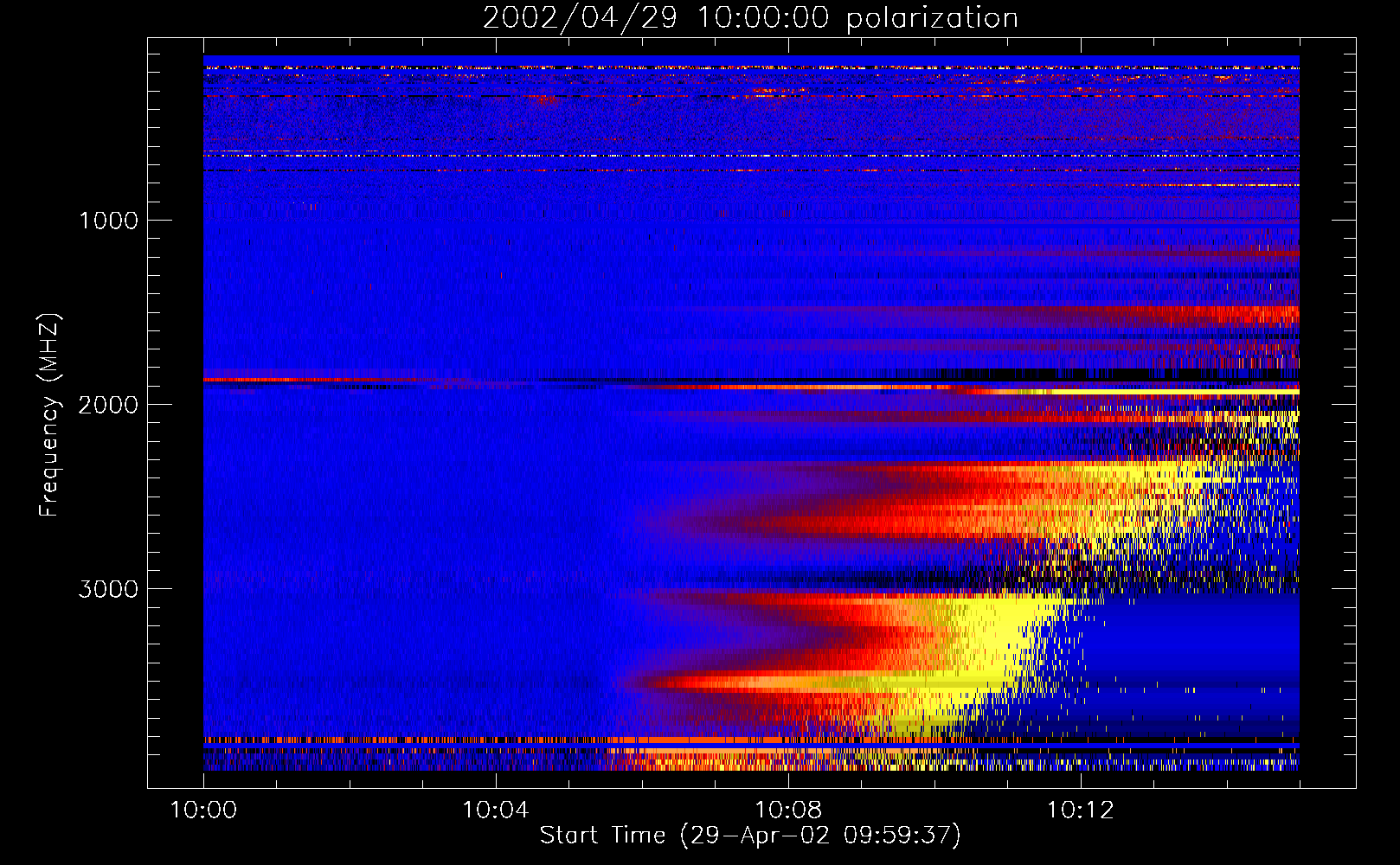
Task: Click the 10:12 time tick label
Action: click(1080, 811)
